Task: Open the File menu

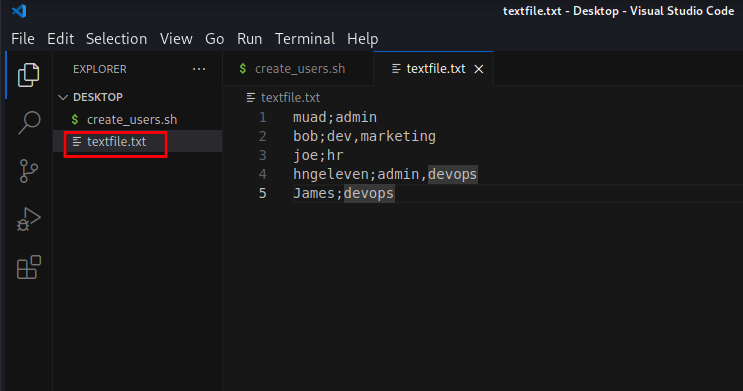Action: (x=23, y=39)
